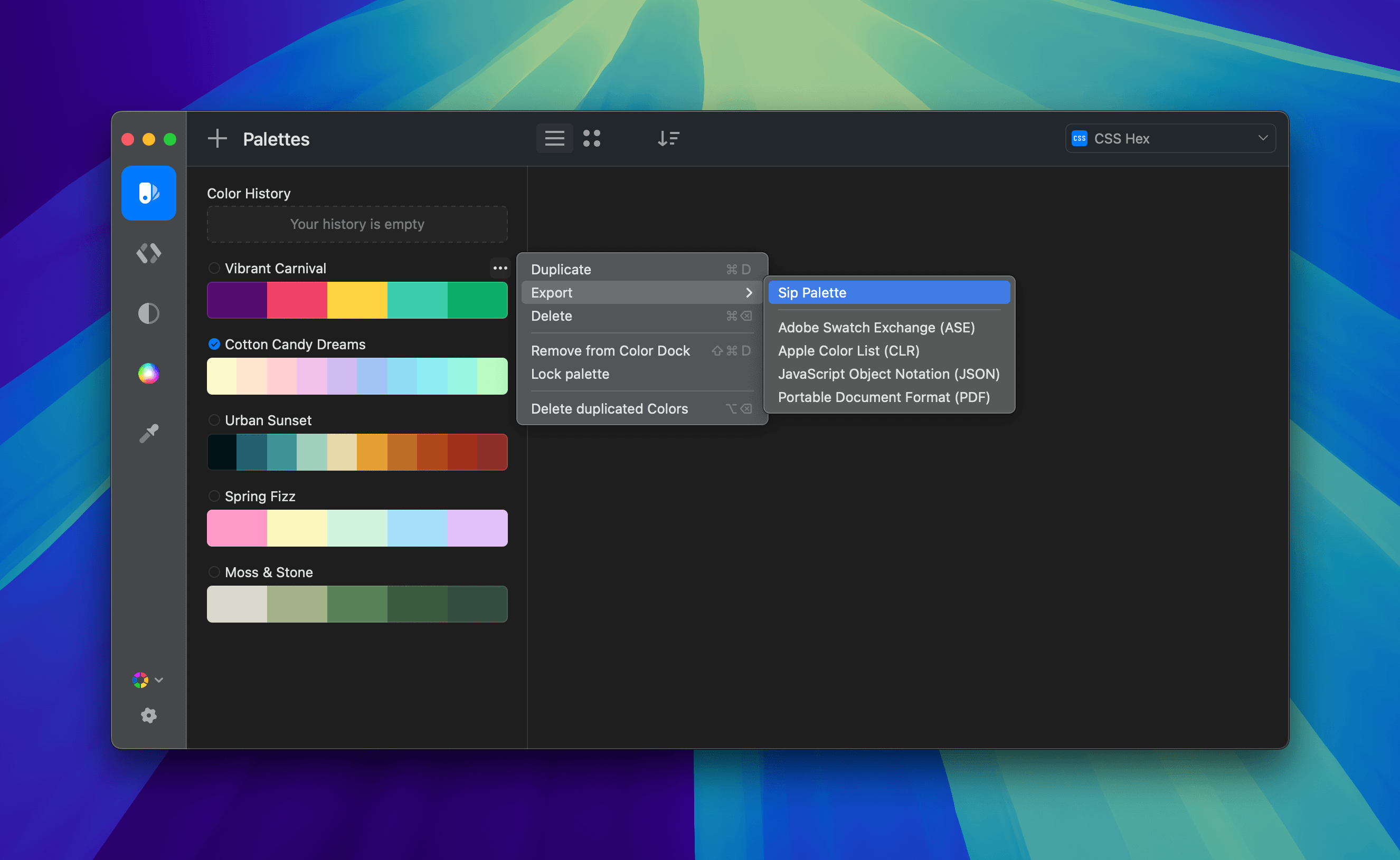Uncheck the Cotton Candy Dreams selection

pyautogui.click(x=214, y=344)
